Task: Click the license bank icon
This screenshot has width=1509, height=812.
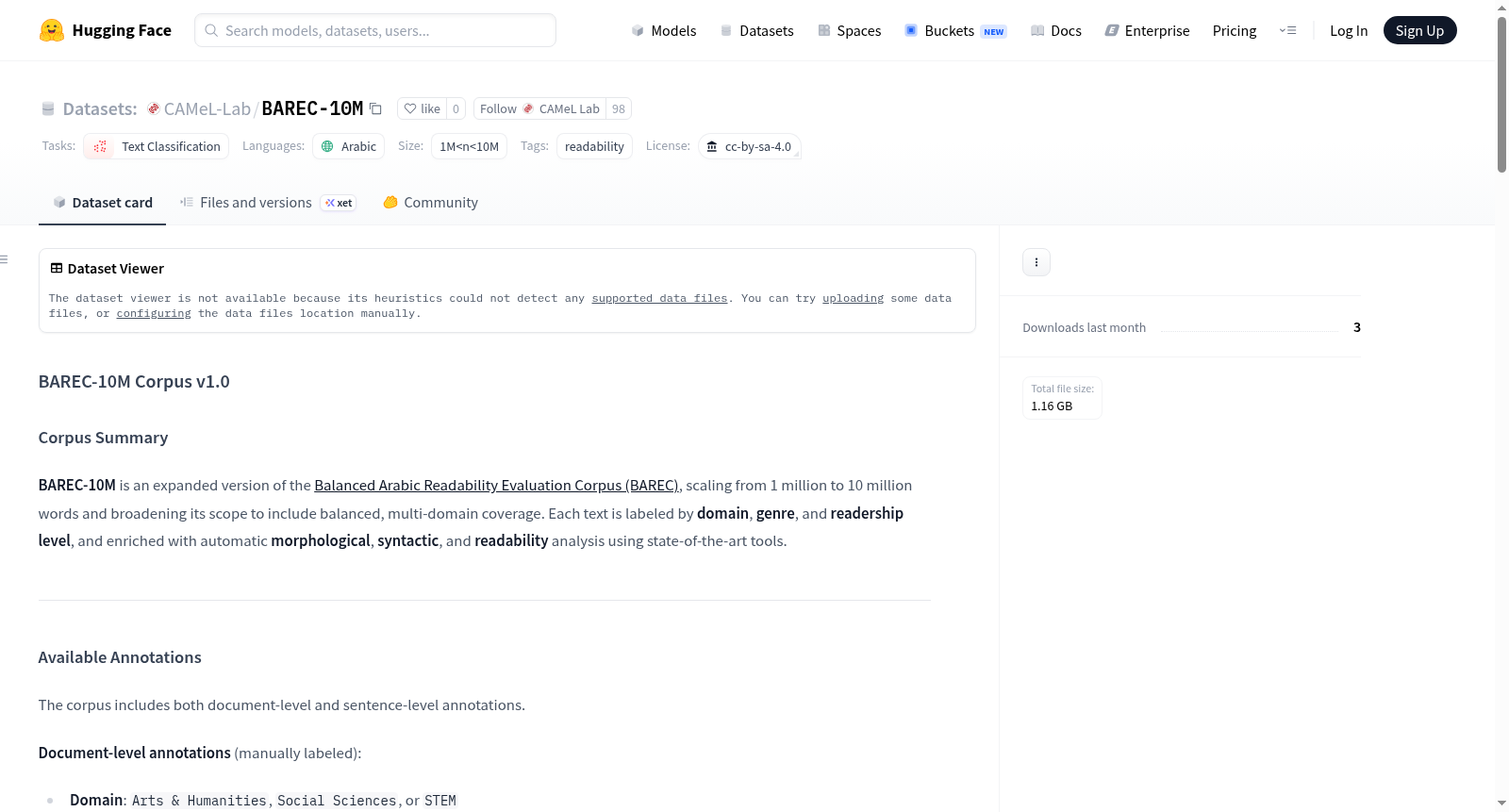Action: [x=712, y=146]
